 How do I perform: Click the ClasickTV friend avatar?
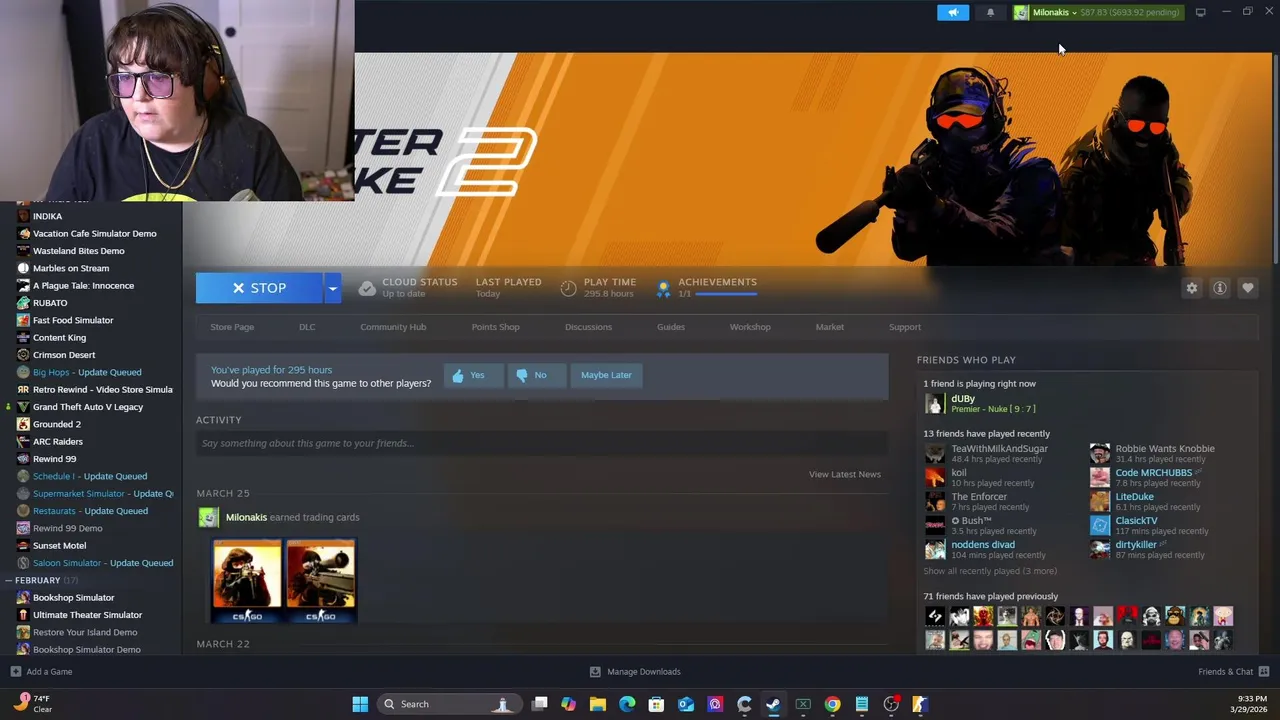(1099, 525)
